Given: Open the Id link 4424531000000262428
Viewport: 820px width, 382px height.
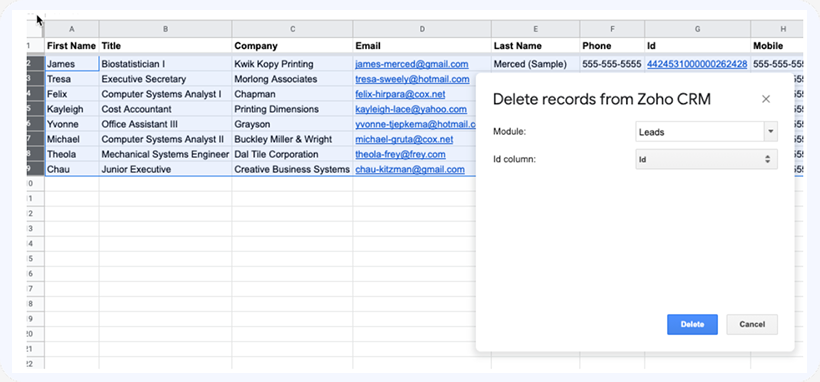Looking at the screenshot, I should click(697, 64).
